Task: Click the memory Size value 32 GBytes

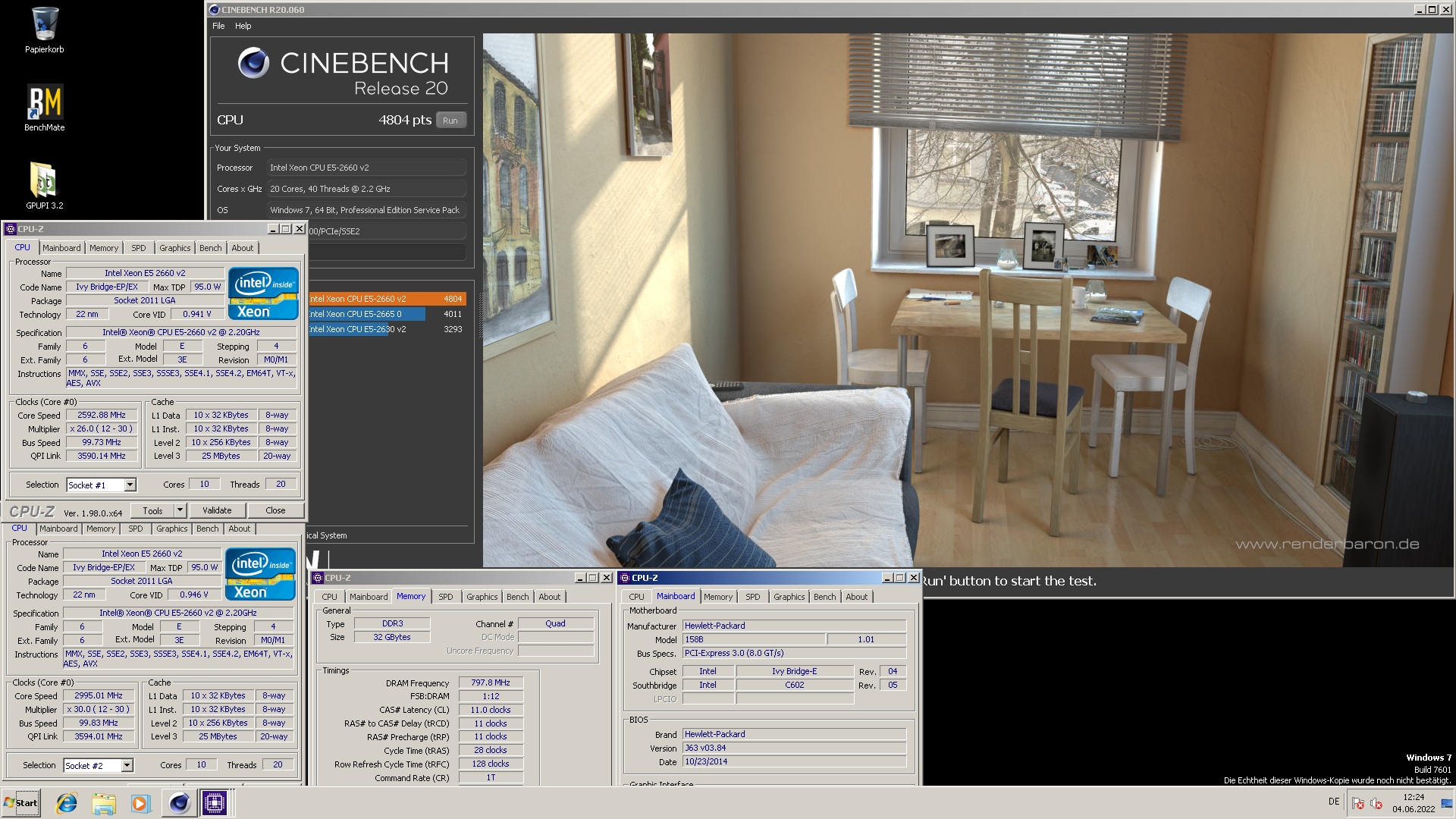Action: coord(392,637)
